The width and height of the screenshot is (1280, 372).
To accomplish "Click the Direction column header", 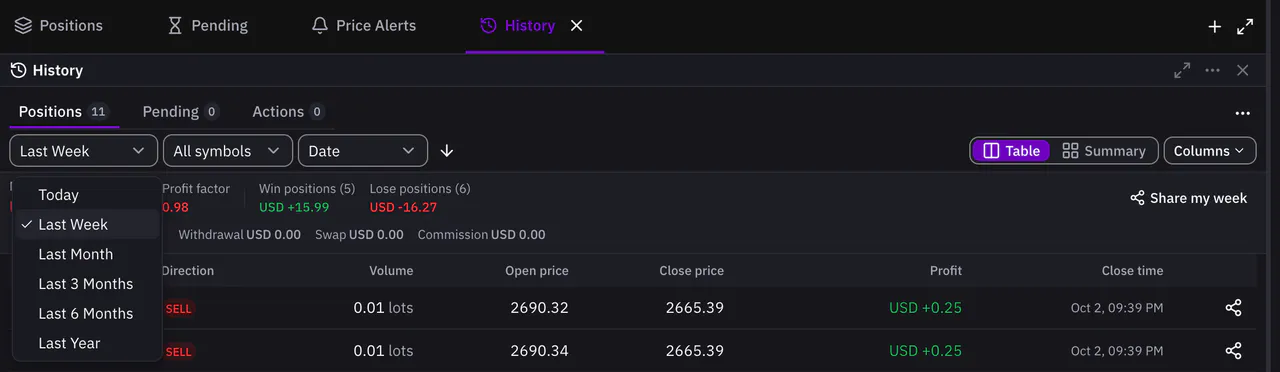I will (x=187, y=271).
